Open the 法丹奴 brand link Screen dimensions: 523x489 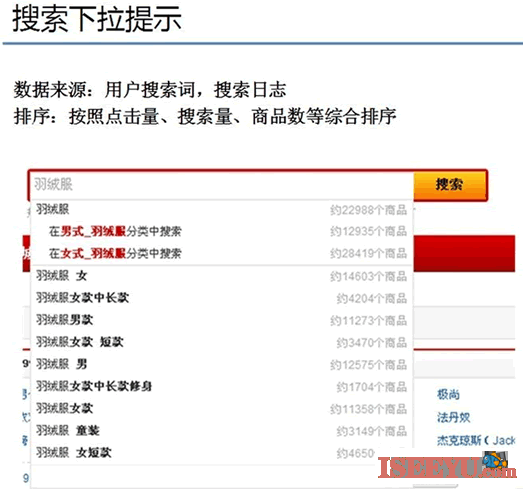point(454,417)
